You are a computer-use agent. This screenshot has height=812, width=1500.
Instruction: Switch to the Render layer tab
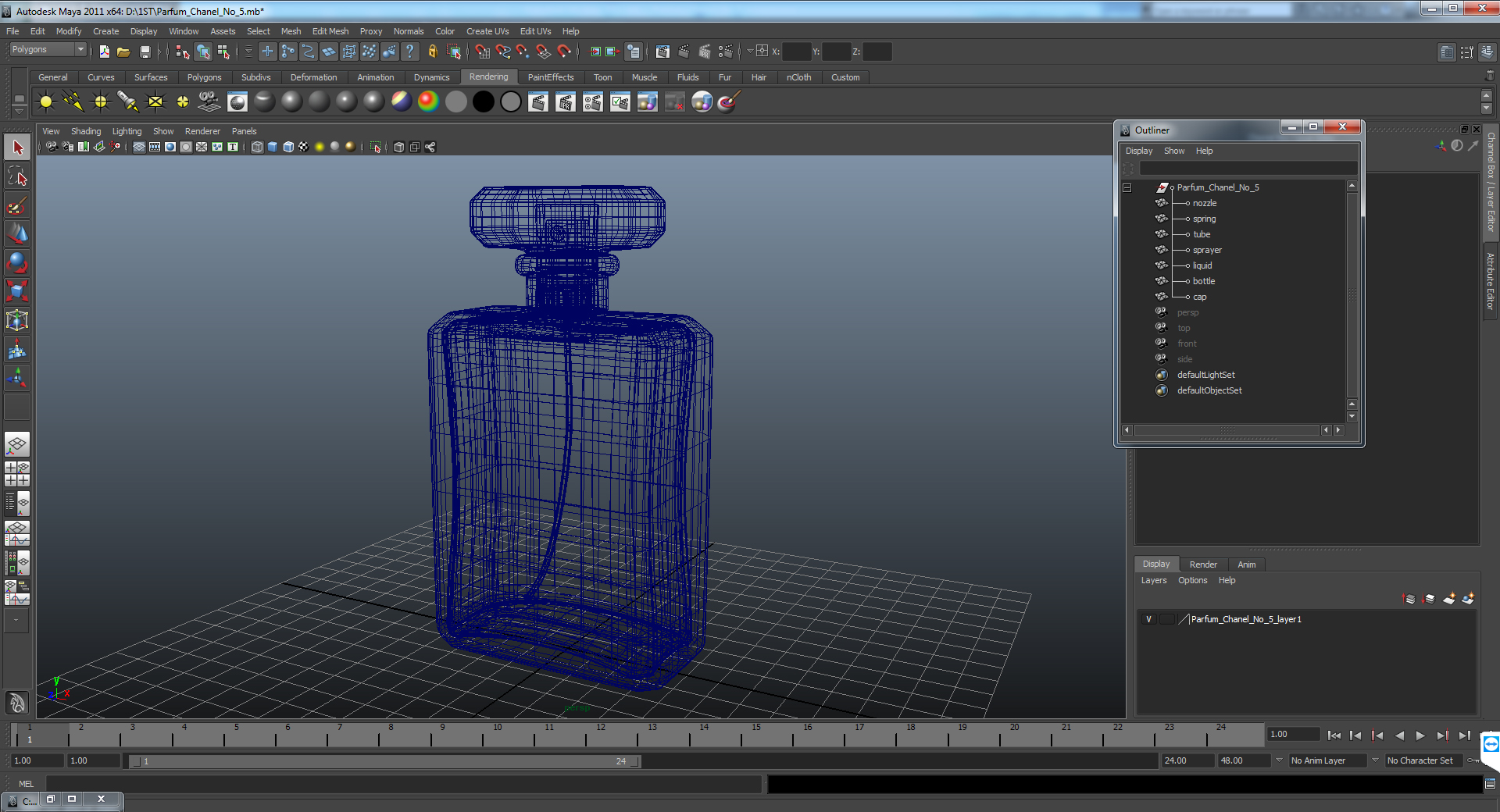(1203, 564)
